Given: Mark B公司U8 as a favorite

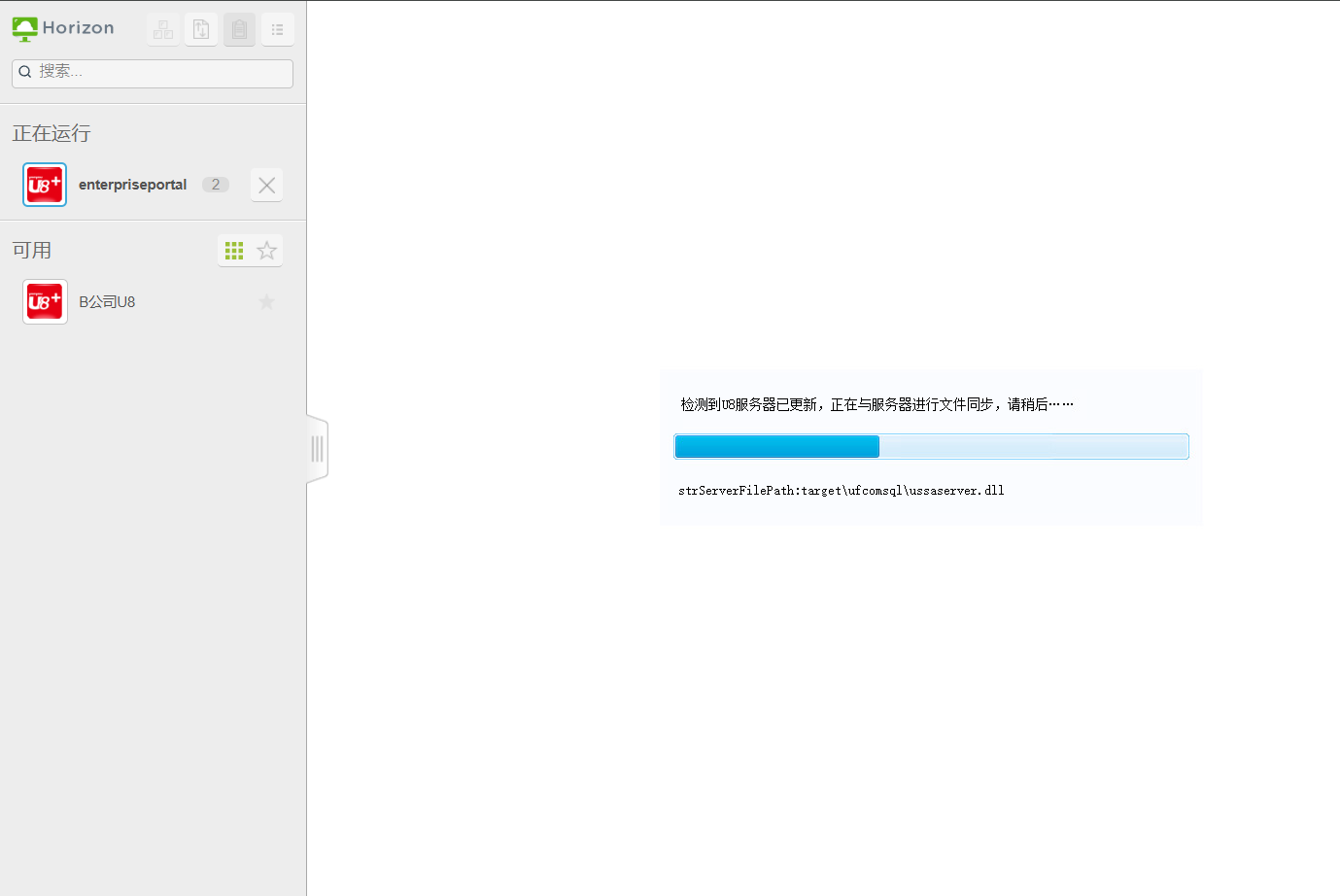Looking at the screenshot, I should (x=266, y=302).
